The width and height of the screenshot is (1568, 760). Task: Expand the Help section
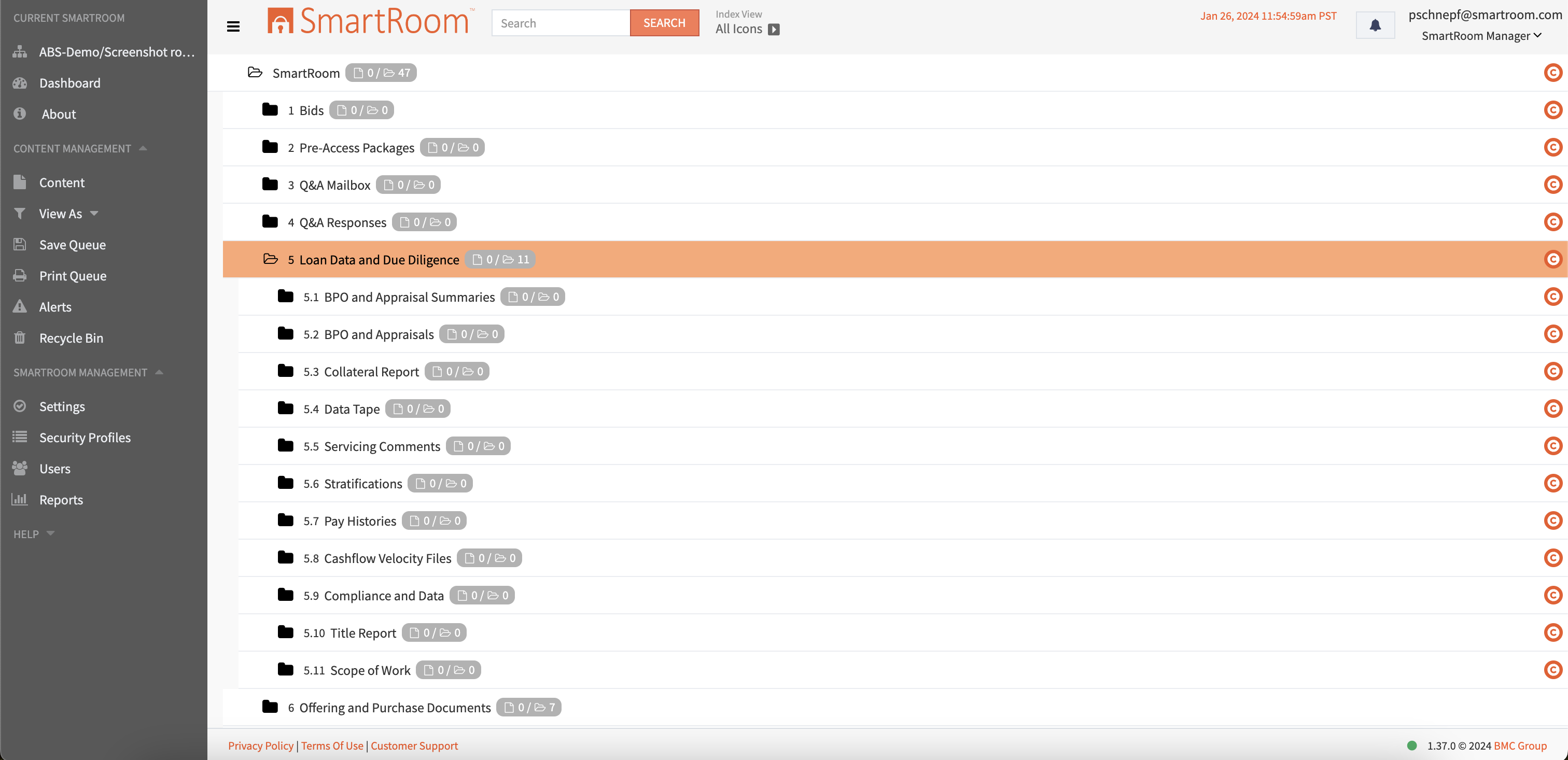50,533
